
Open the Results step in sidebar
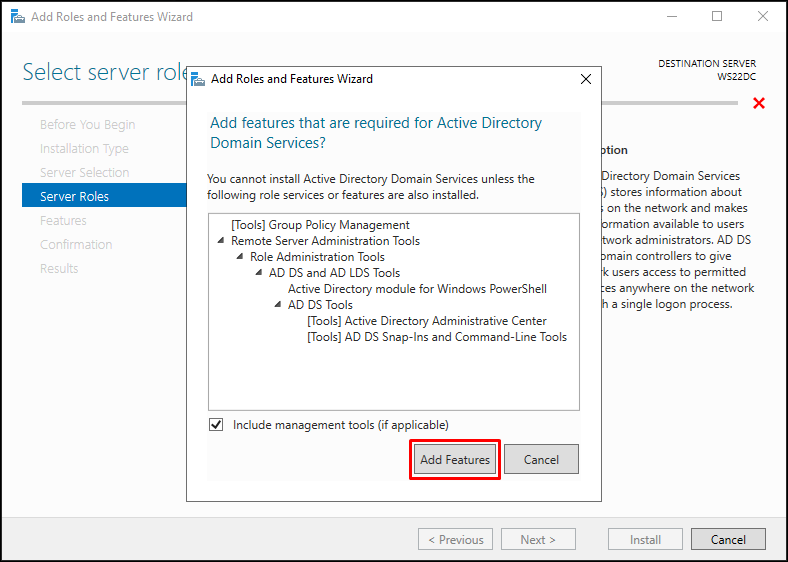tap(59, 268)
